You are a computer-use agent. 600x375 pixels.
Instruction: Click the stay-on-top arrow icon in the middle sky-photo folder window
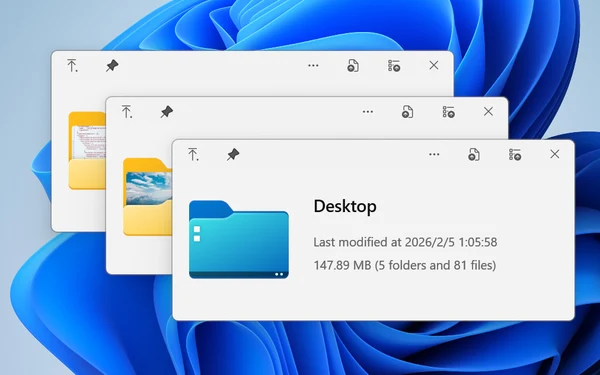click(127, 112)
